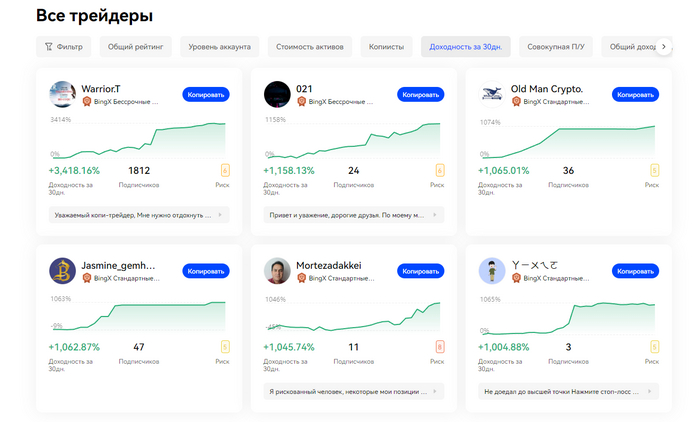Image resolution: width=700 pixels, height=422 pixels.
Task: Select the Стоимость активов tab
Action: coord(309,47)
